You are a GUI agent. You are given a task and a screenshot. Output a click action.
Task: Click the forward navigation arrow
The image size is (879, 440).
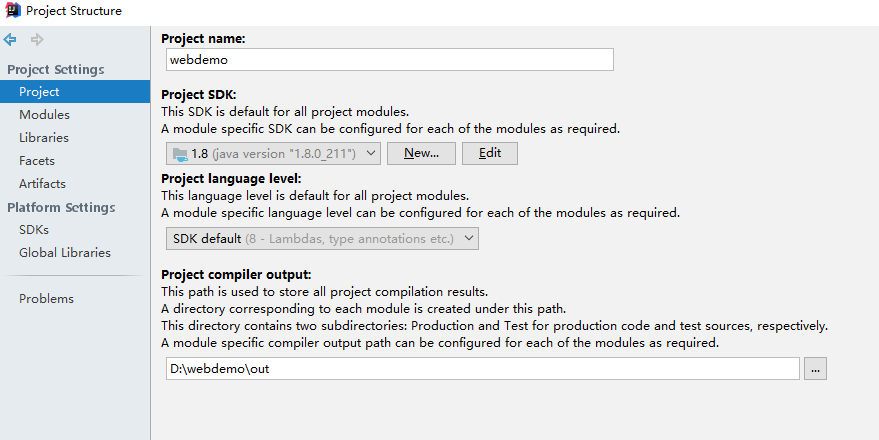click(37, 40)
